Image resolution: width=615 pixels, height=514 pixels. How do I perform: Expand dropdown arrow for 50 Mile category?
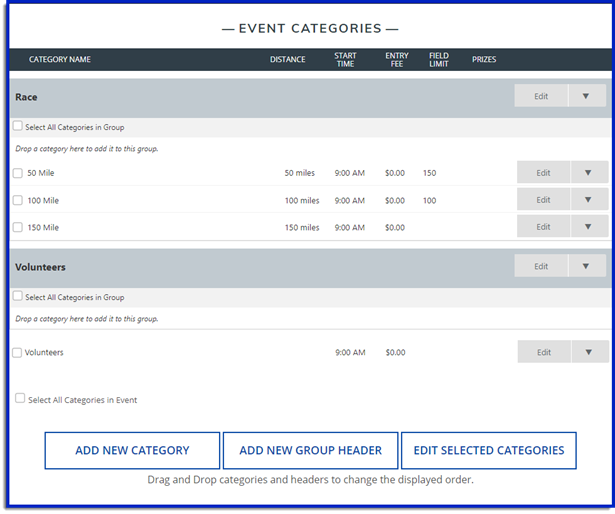click(588, 173)
